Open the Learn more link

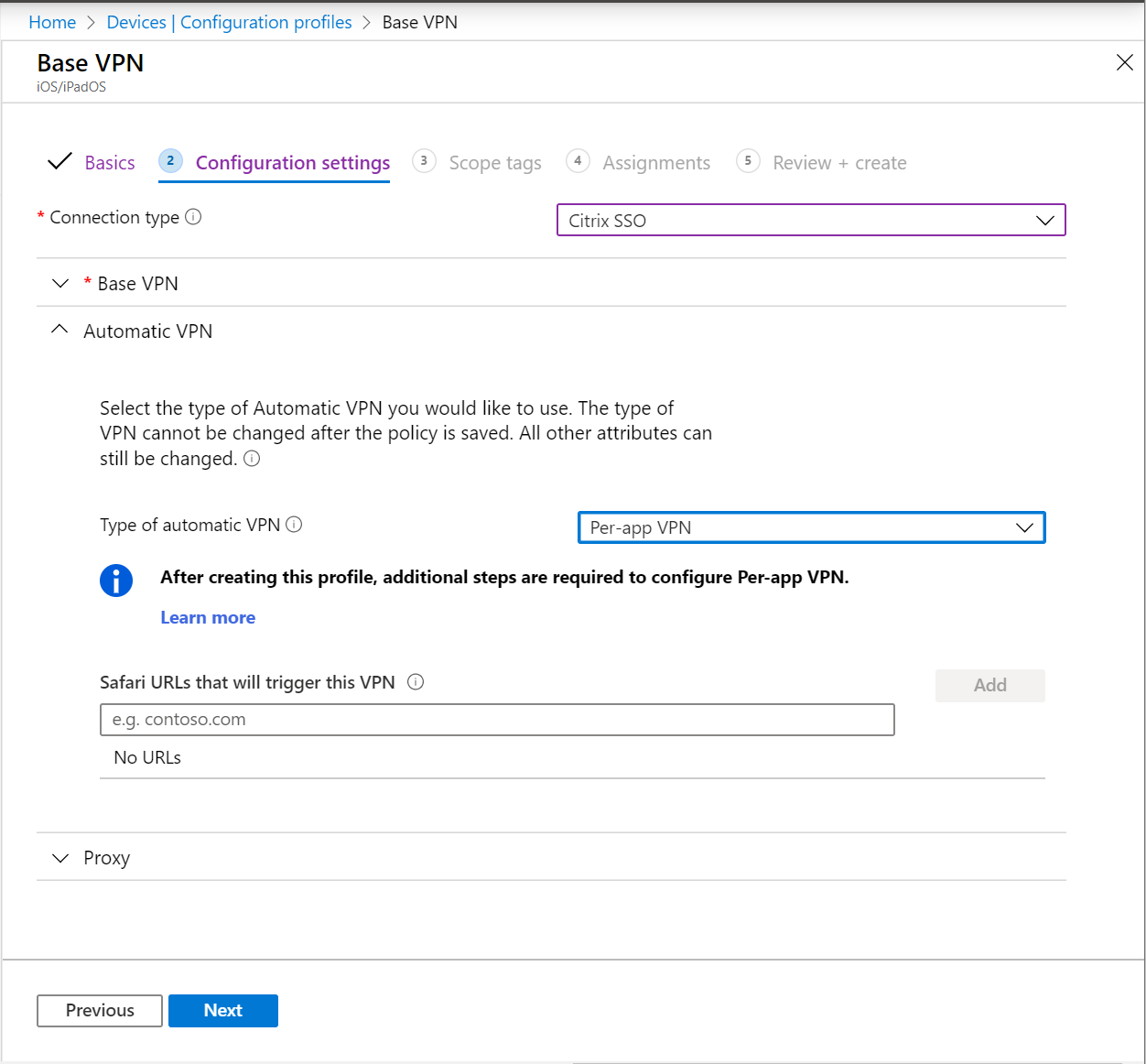pyautogui.click(x=208, y=617)
